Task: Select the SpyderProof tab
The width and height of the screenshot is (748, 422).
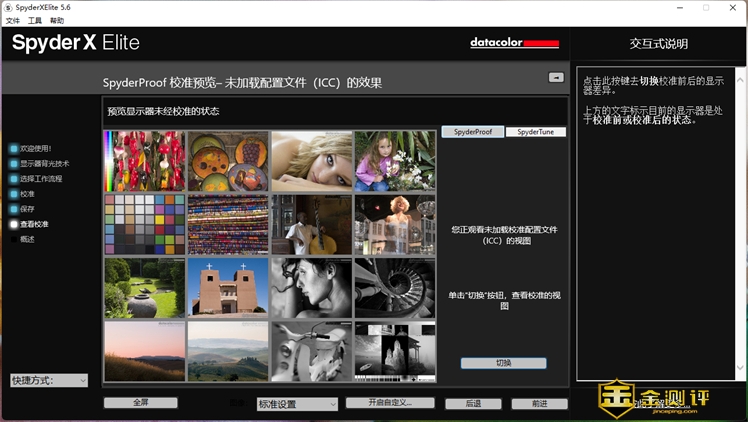Action: tap(472, 132)
